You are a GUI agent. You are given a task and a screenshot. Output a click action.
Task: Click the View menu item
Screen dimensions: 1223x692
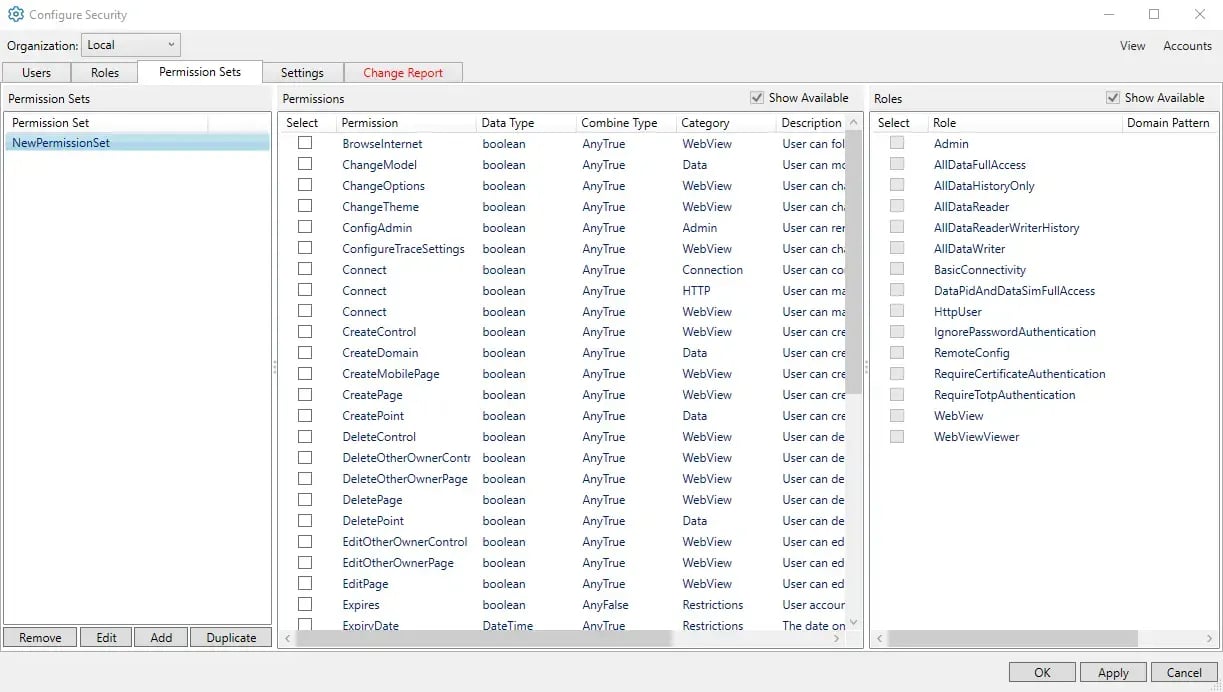click(x=1132, y=45)
